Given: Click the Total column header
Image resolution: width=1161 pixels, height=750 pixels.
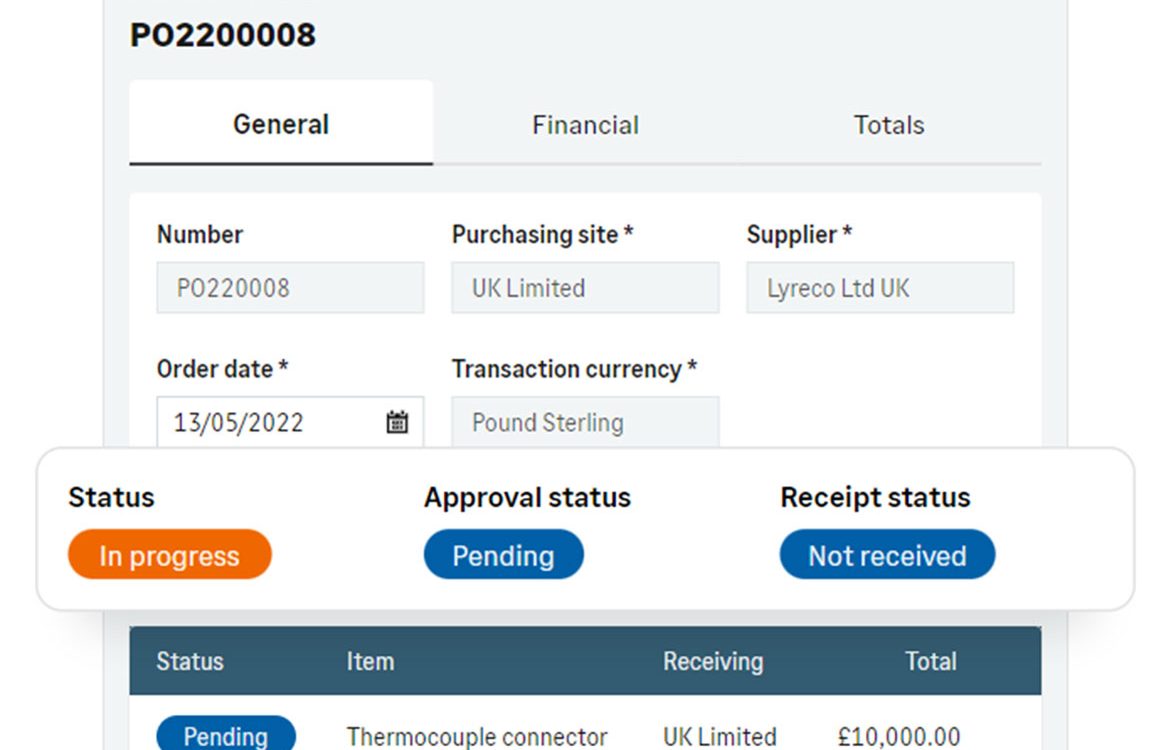Looking at the screenshot, I should pos(931,660).
